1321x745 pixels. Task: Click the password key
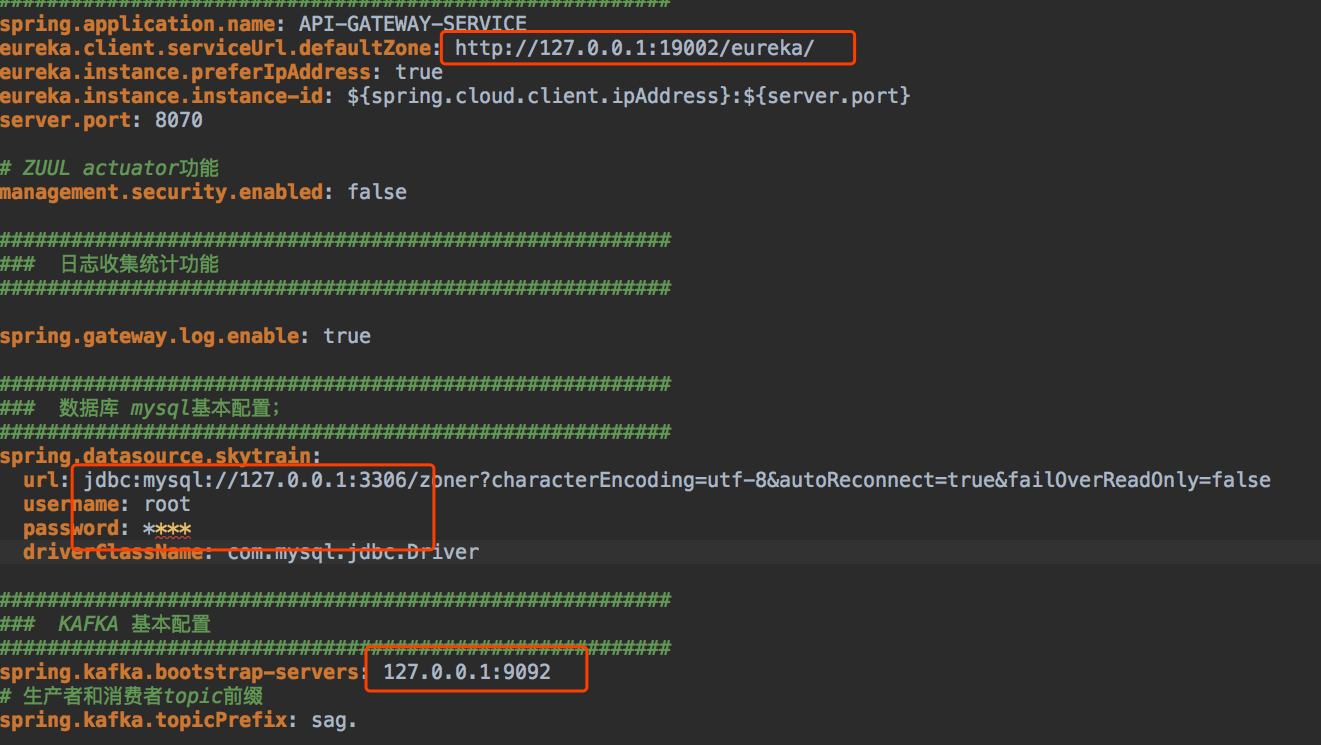coord(71,528)
